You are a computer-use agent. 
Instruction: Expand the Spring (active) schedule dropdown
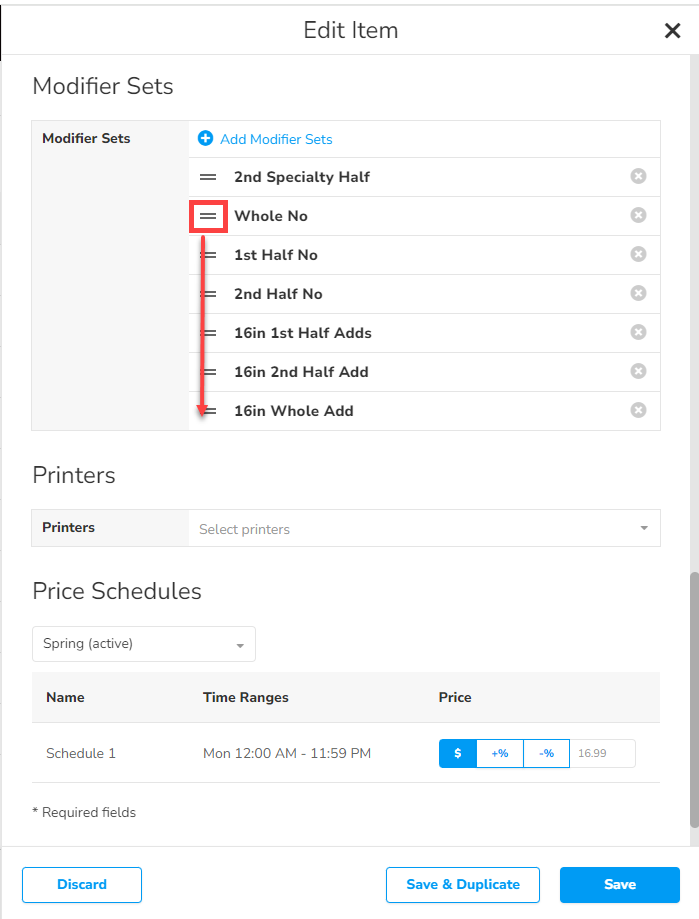[x=144, y=644]
